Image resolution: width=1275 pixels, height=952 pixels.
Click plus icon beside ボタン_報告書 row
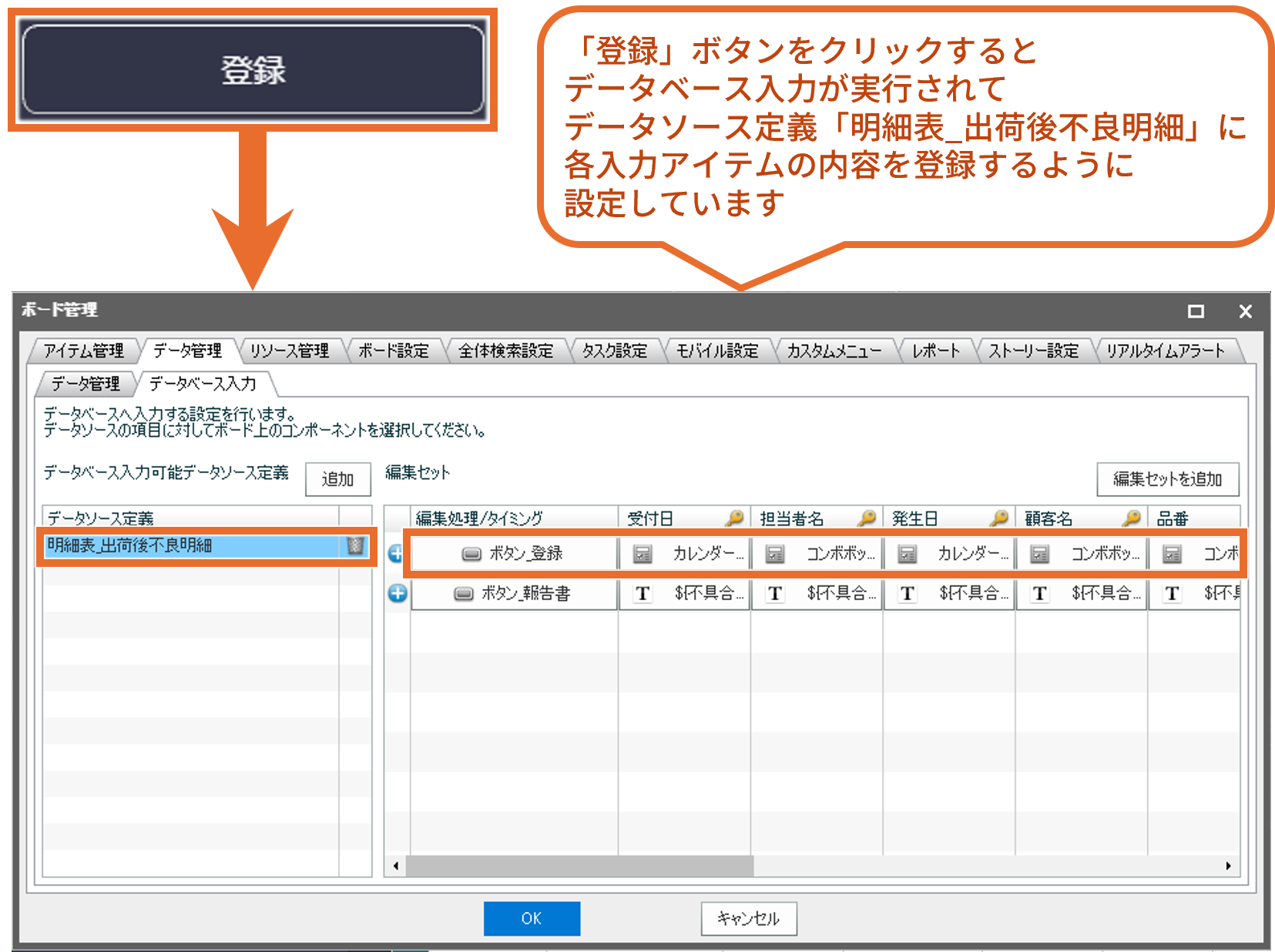click(398, 593)
